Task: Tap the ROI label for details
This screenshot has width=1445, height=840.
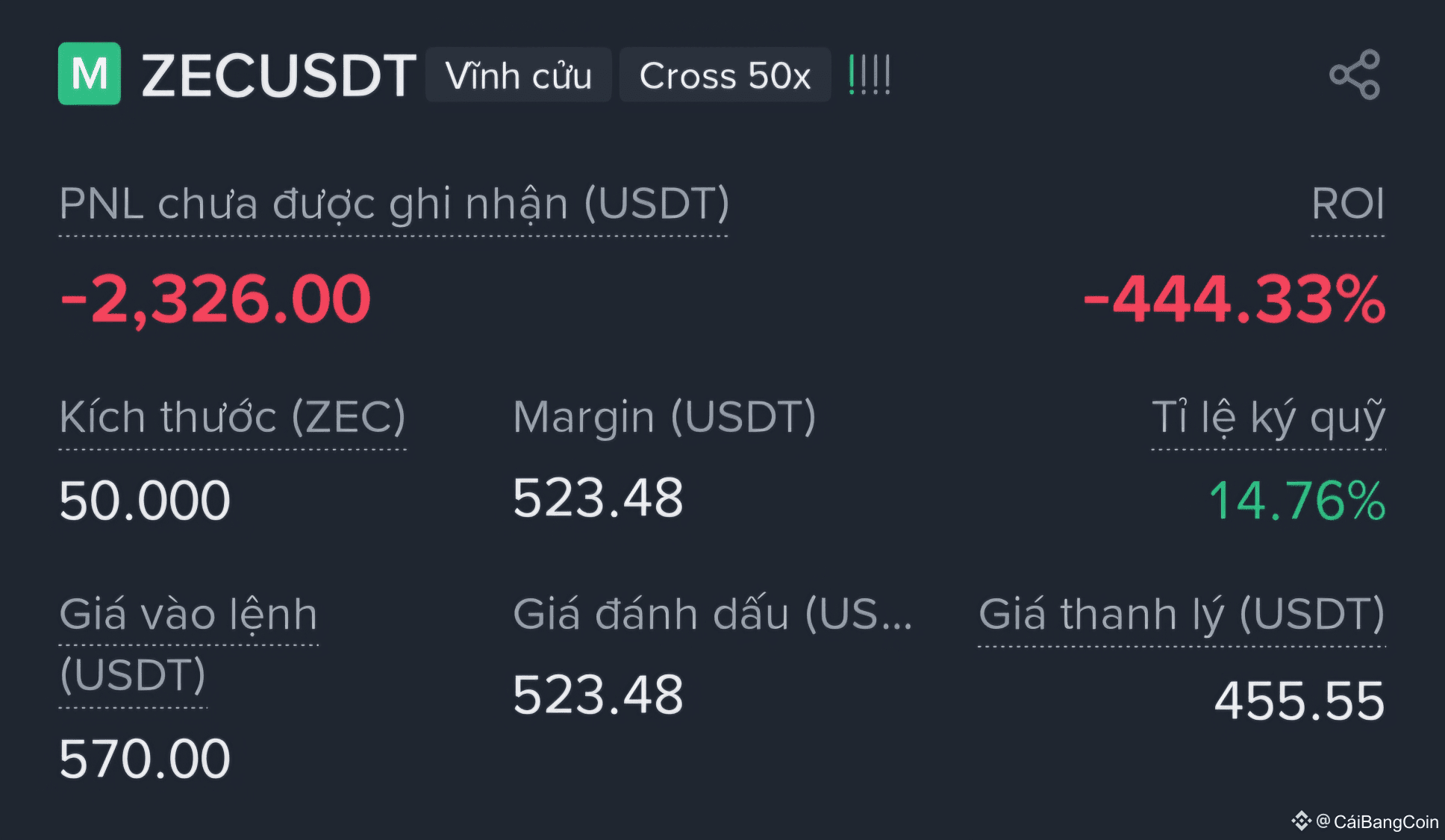Action: [x=1348, y=204]
